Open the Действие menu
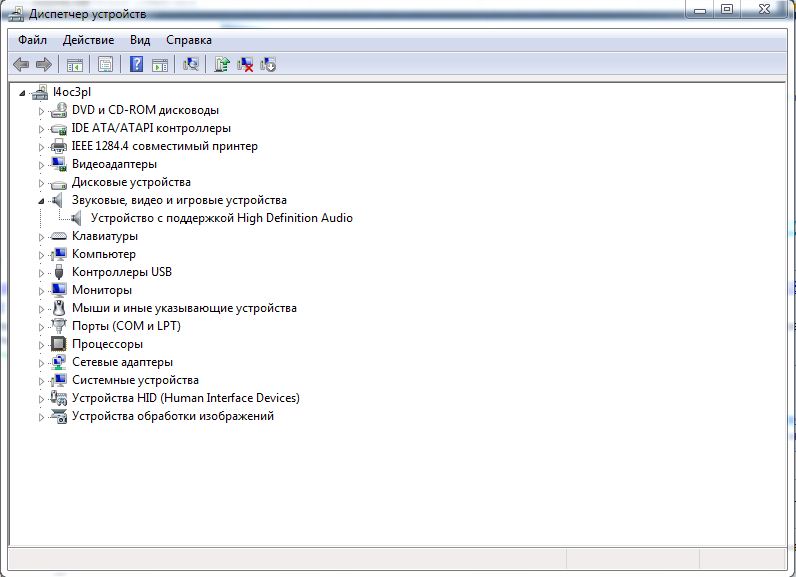 click(x=88, y=40)
